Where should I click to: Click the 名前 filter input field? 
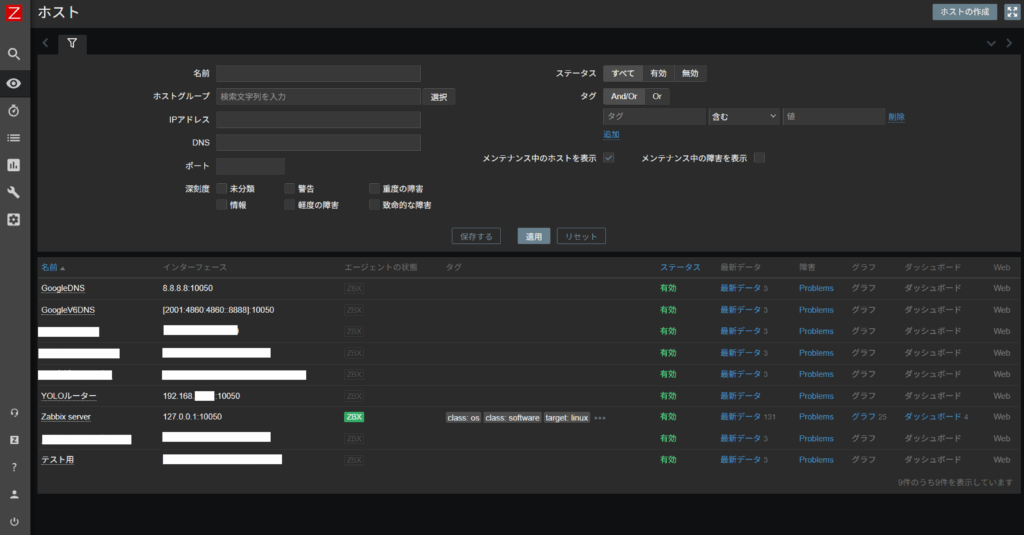click(x=318, y=73)
